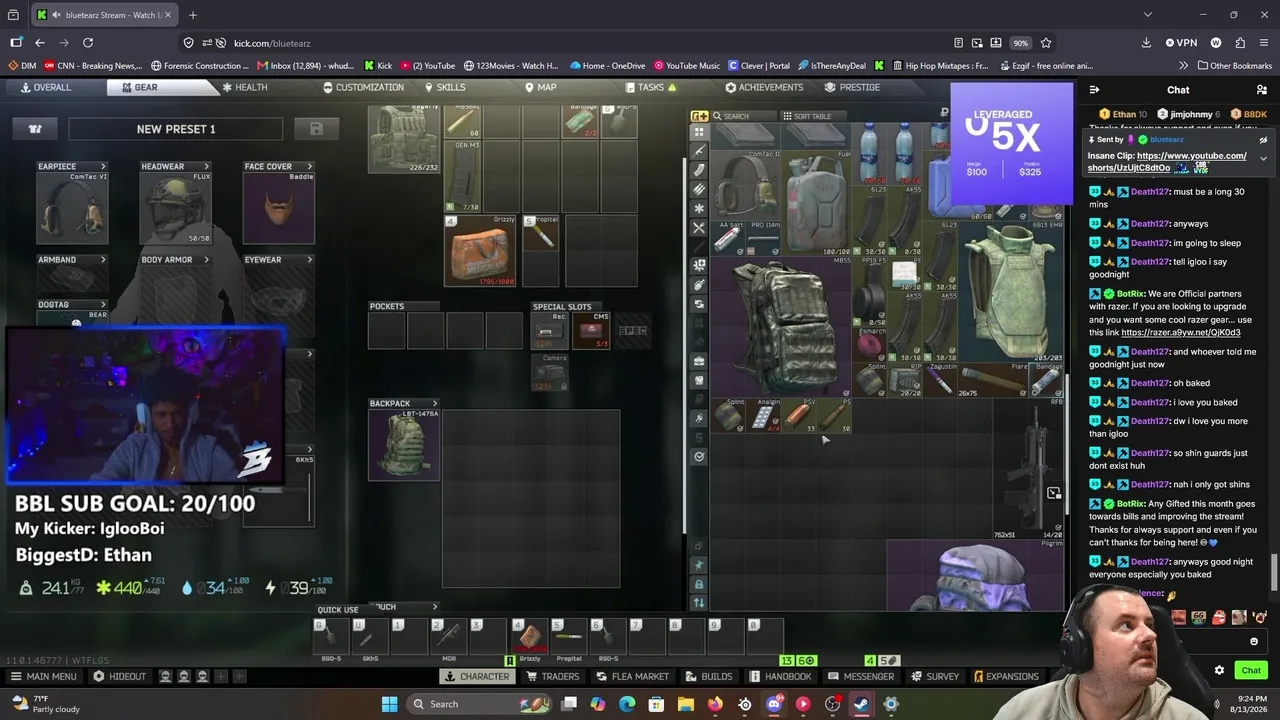The height and width of the screenshot is (720, 1280).
Task: Click the green Chat send button
Action: pyautogui.click(x=1251, y=670)
